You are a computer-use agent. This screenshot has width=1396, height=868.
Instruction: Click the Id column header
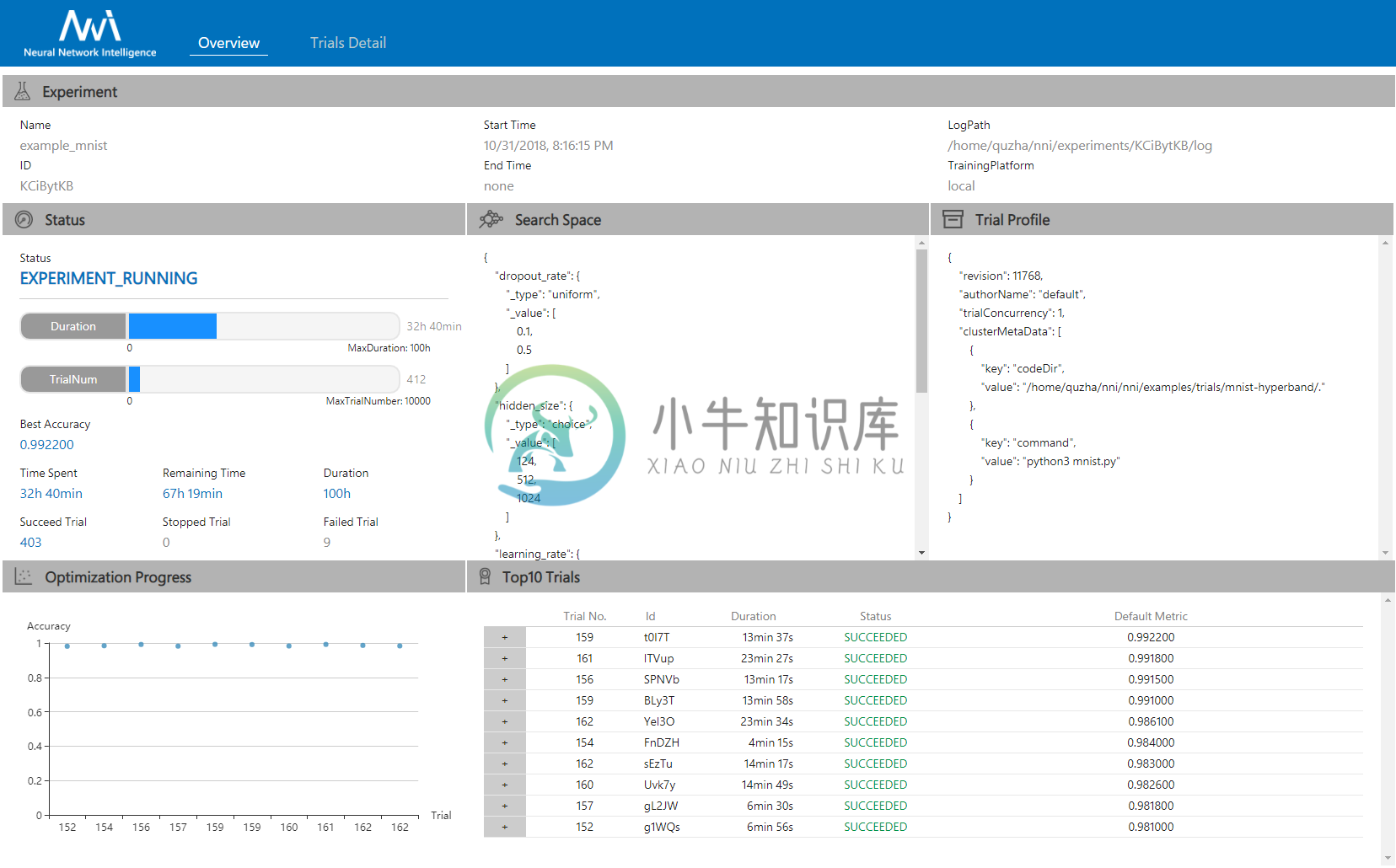[x=650, y=616]
